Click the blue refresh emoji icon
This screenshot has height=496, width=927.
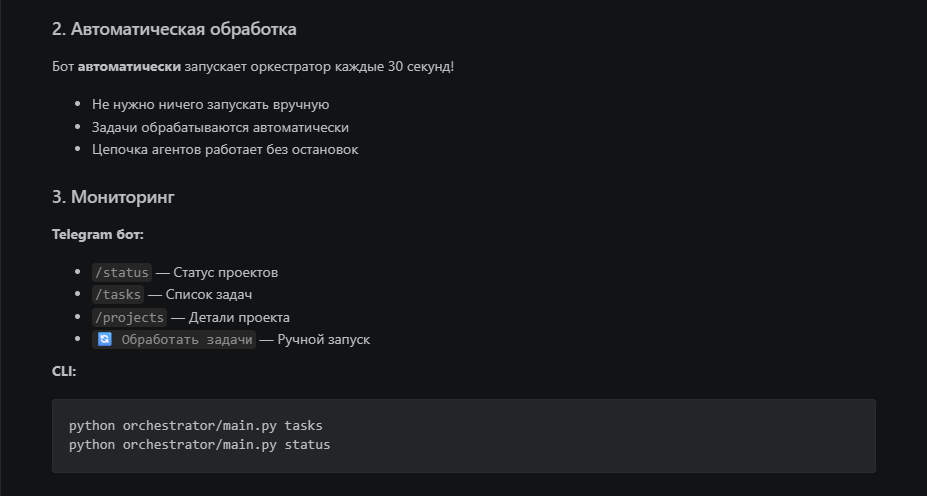coord(104,340)
